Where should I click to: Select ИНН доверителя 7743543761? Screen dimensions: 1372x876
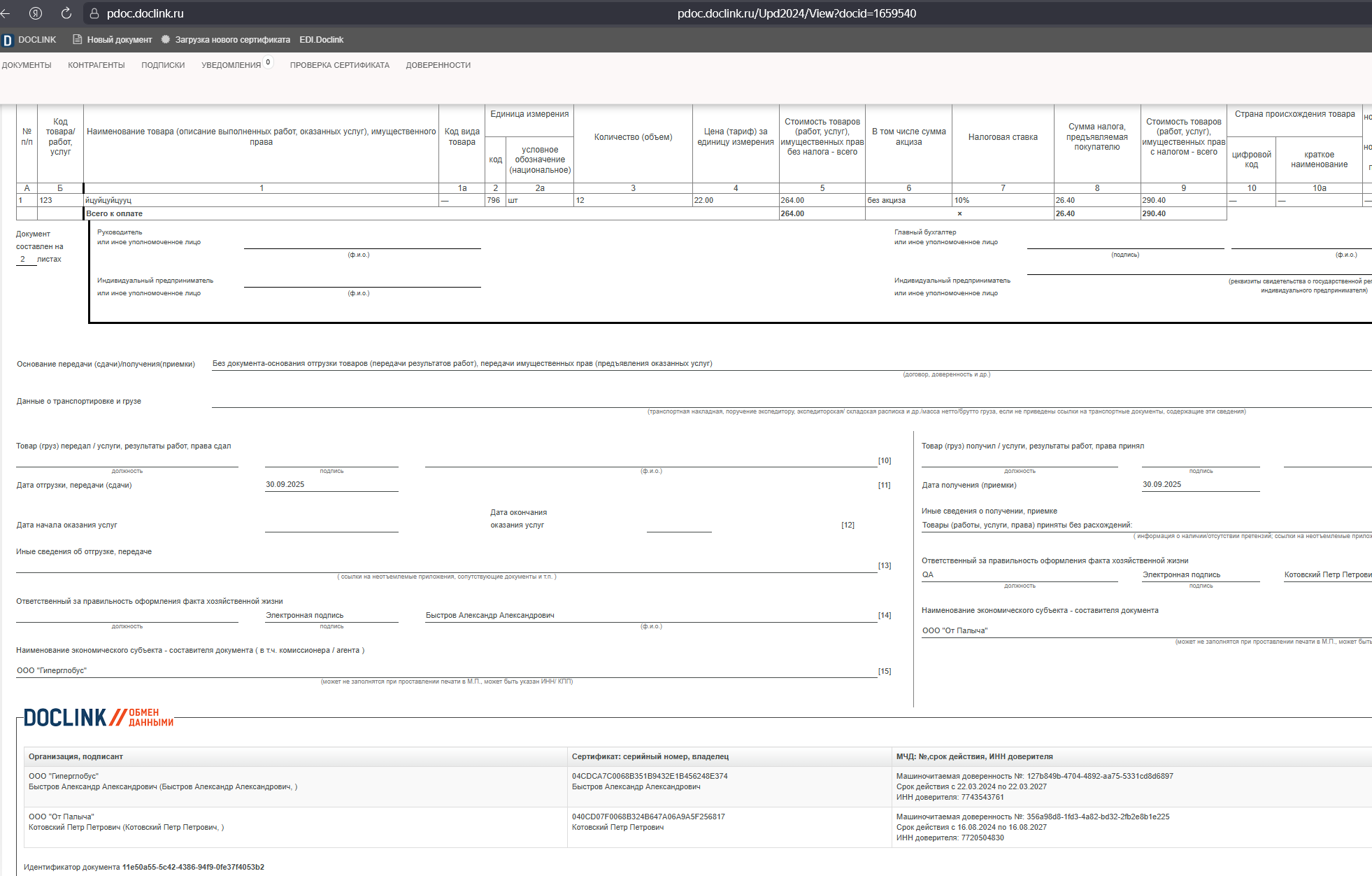pos(982,797)
